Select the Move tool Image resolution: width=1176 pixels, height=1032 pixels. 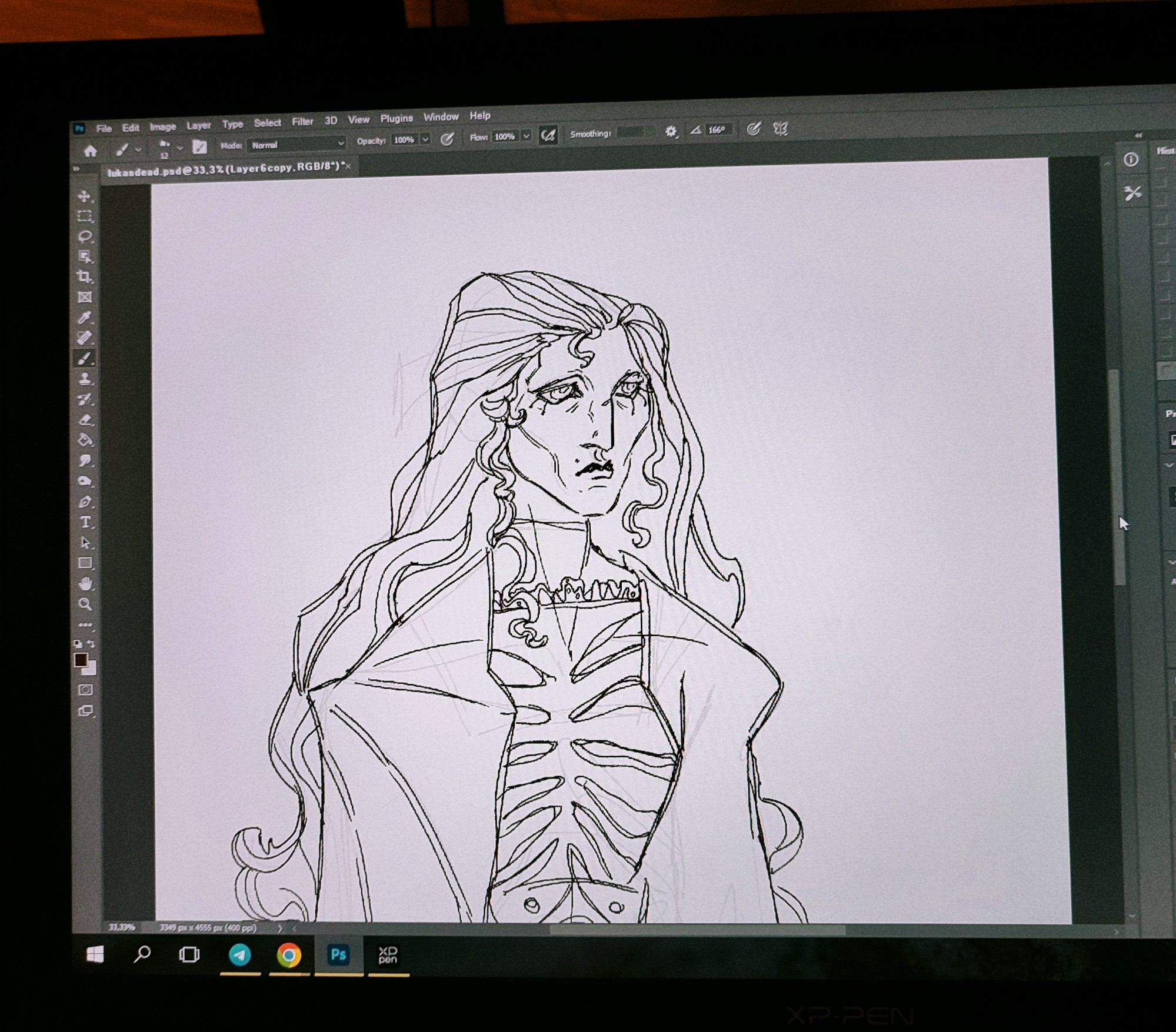(x=84, y=196)
